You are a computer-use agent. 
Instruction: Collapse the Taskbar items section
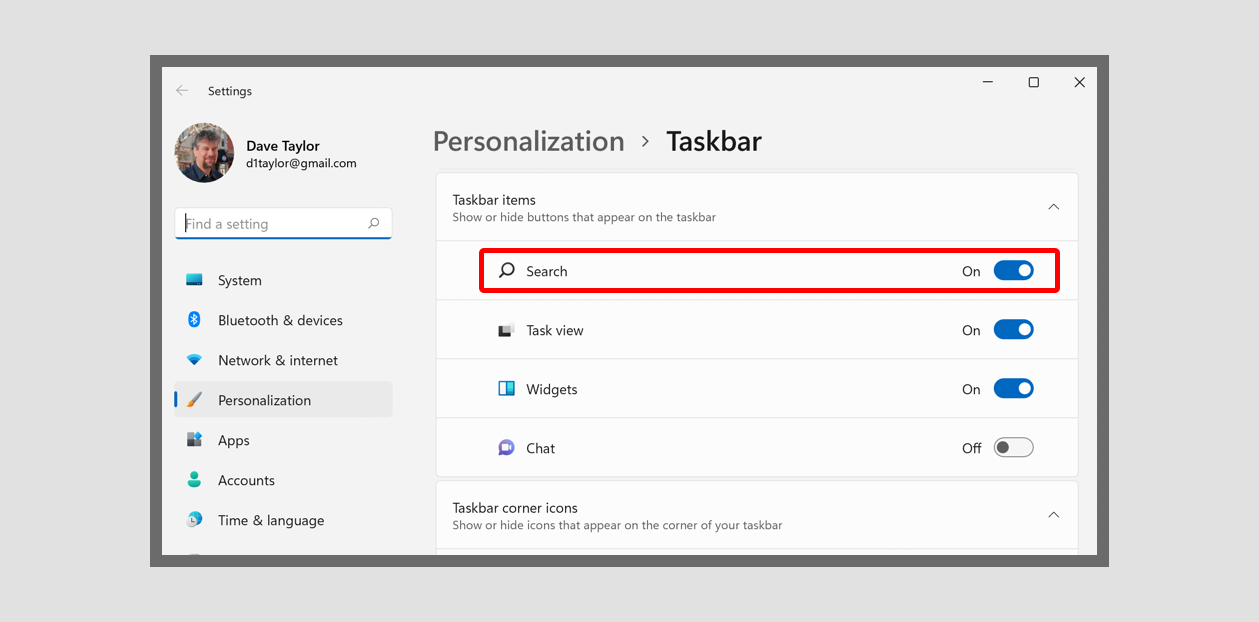1053,207
